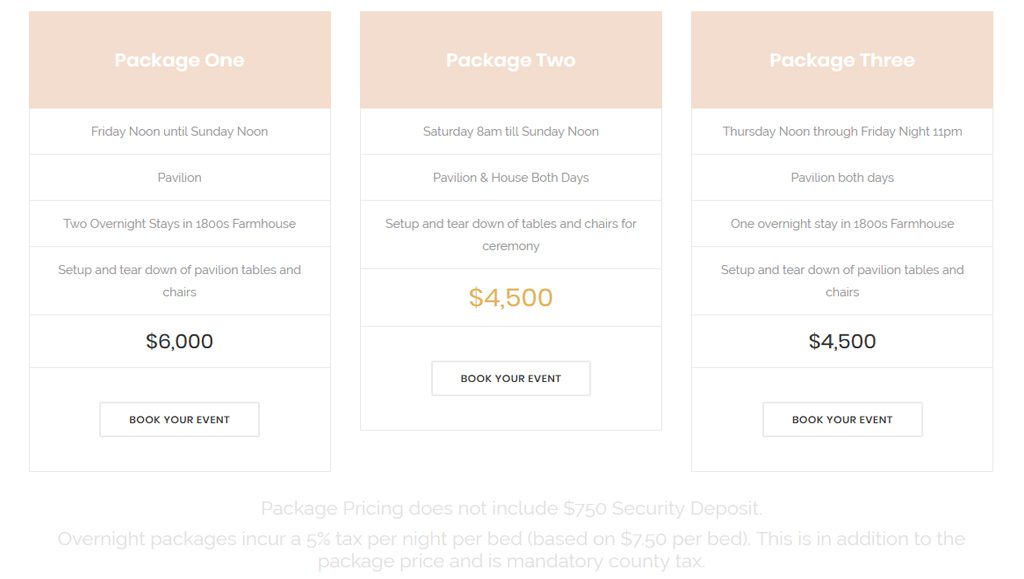The height and width of the screenshot is (579, 1024).
Task: Click Book Your Event under Package Two
Action: coord(511,378)
